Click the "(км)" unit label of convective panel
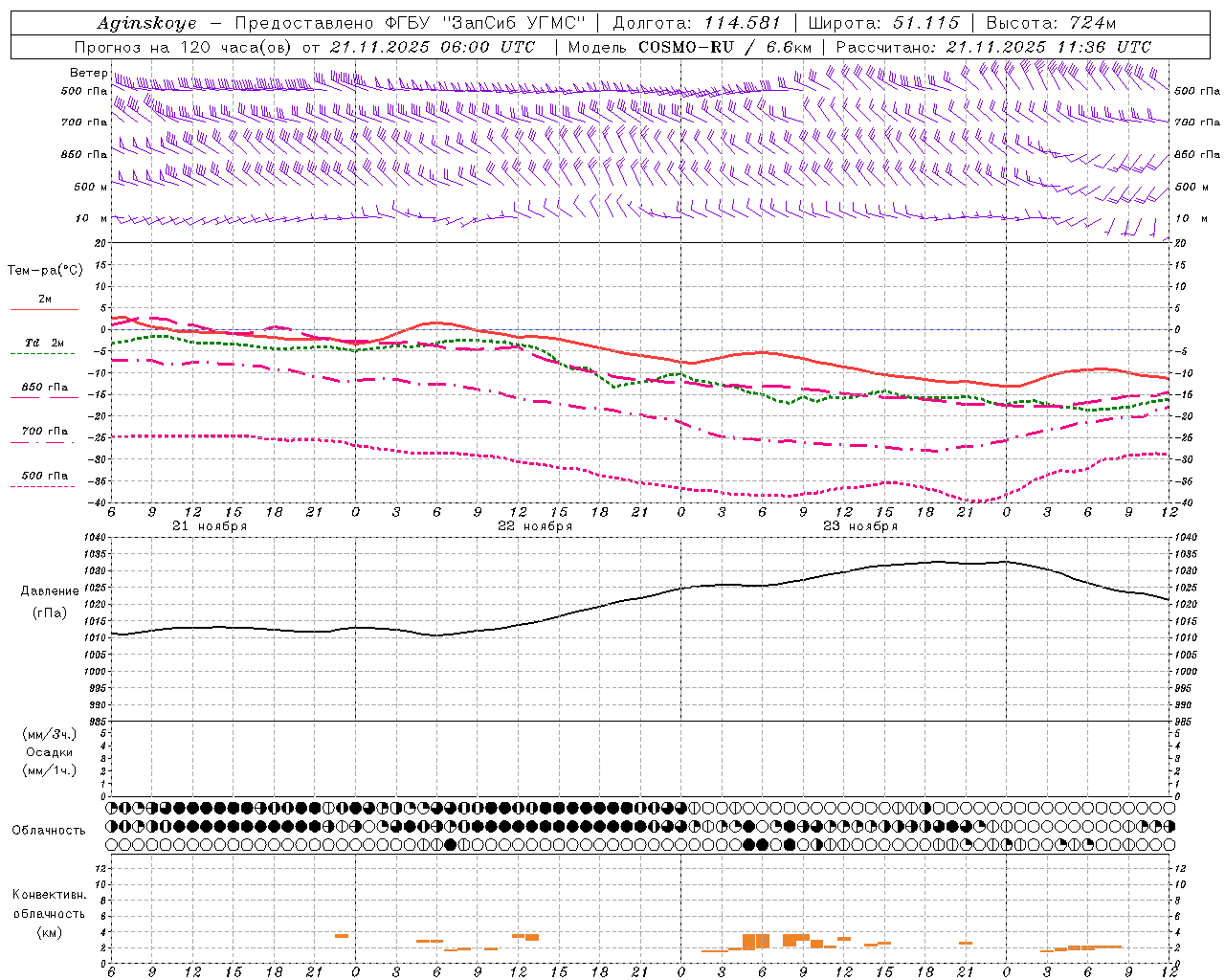This screenshot has width=1225, height=980. [50, 932]
